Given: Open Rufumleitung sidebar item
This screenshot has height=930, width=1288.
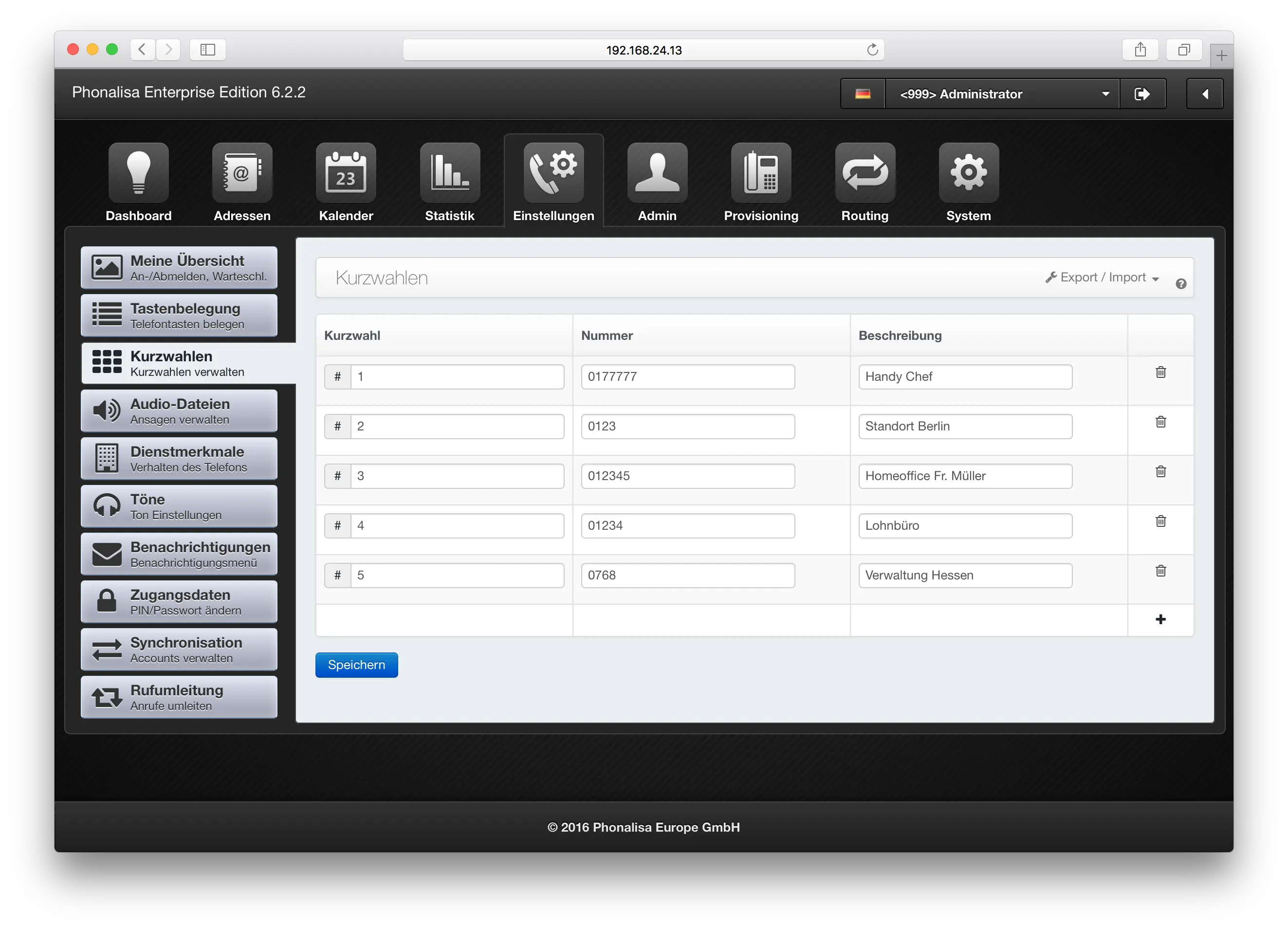Looking at the screenshot, I should (x=179, y=697).
